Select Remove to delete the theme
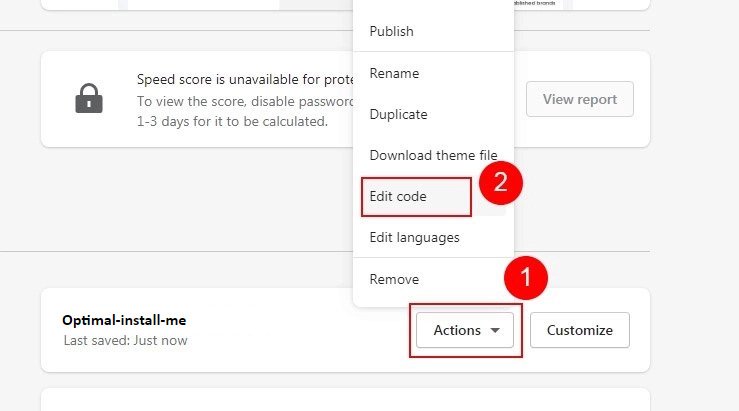The height and width of the screenshot is (411, 739). [x=394, y=279]
